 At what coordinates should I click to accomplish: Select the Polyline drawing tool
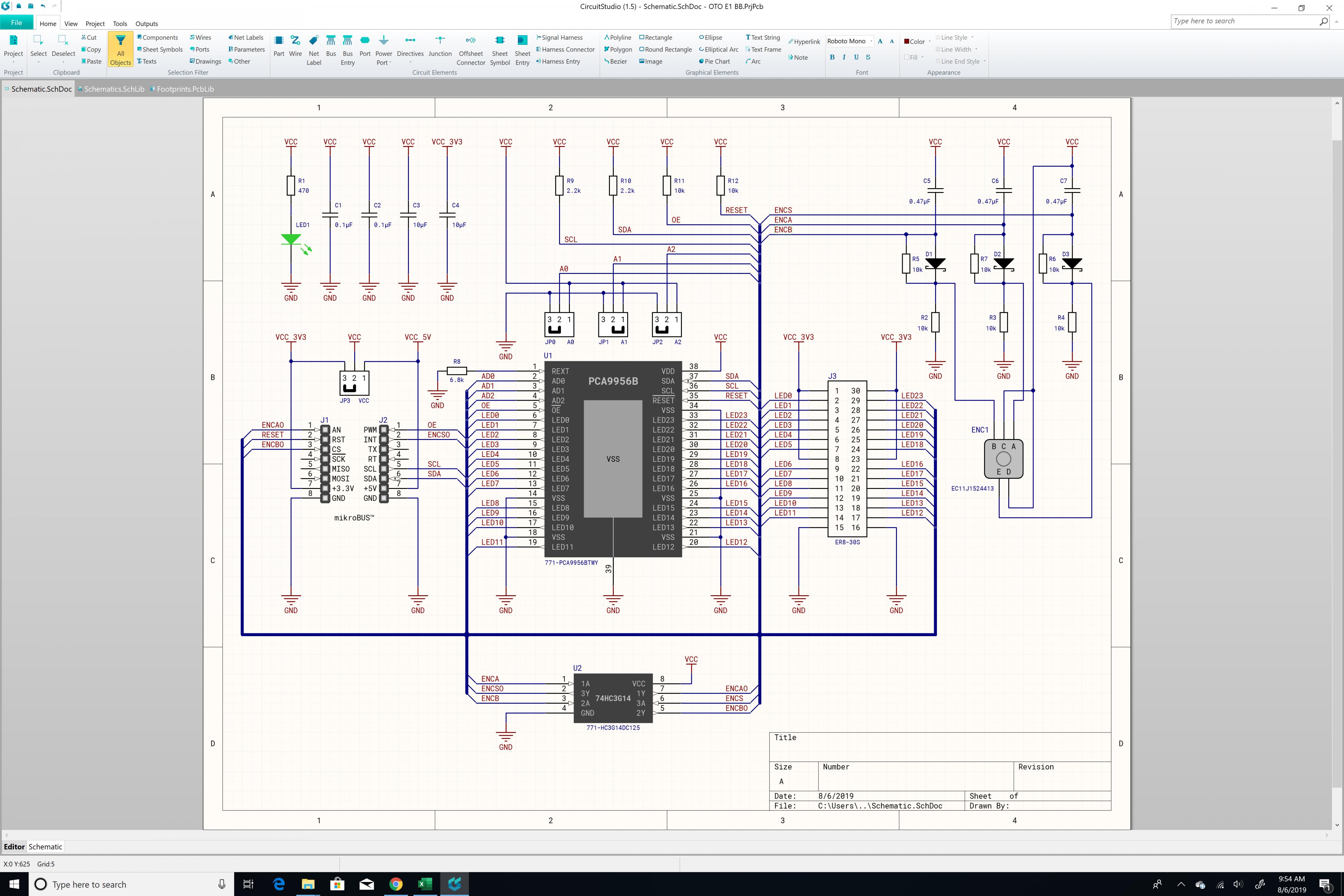click(x=618, y=38)
